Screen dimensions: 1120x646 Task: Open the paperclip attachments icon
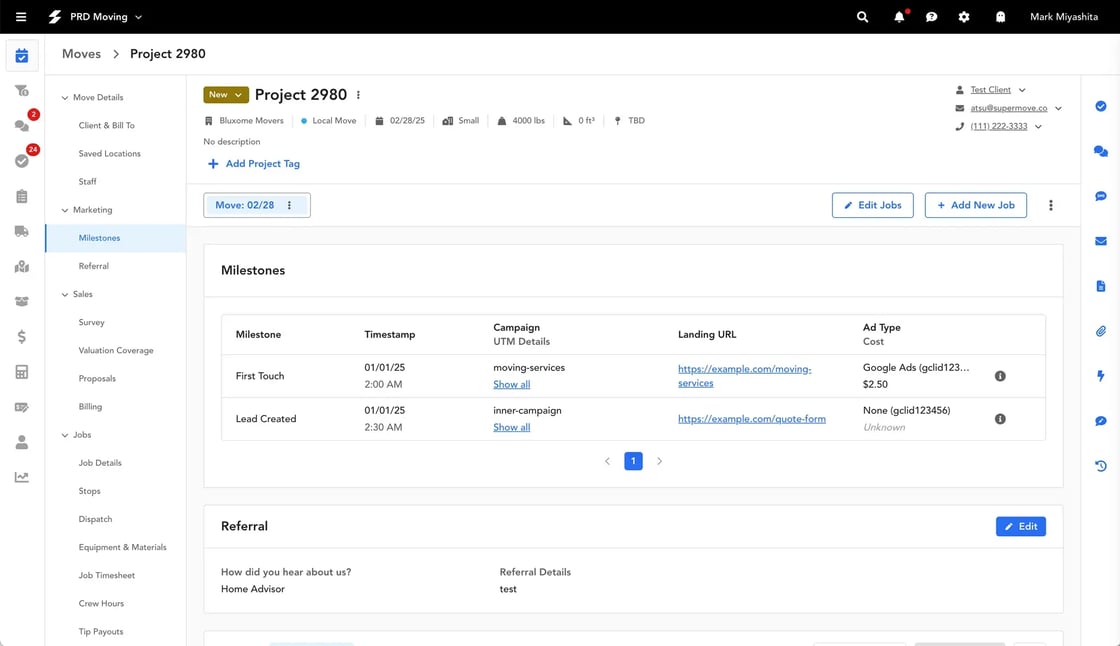1101,331
